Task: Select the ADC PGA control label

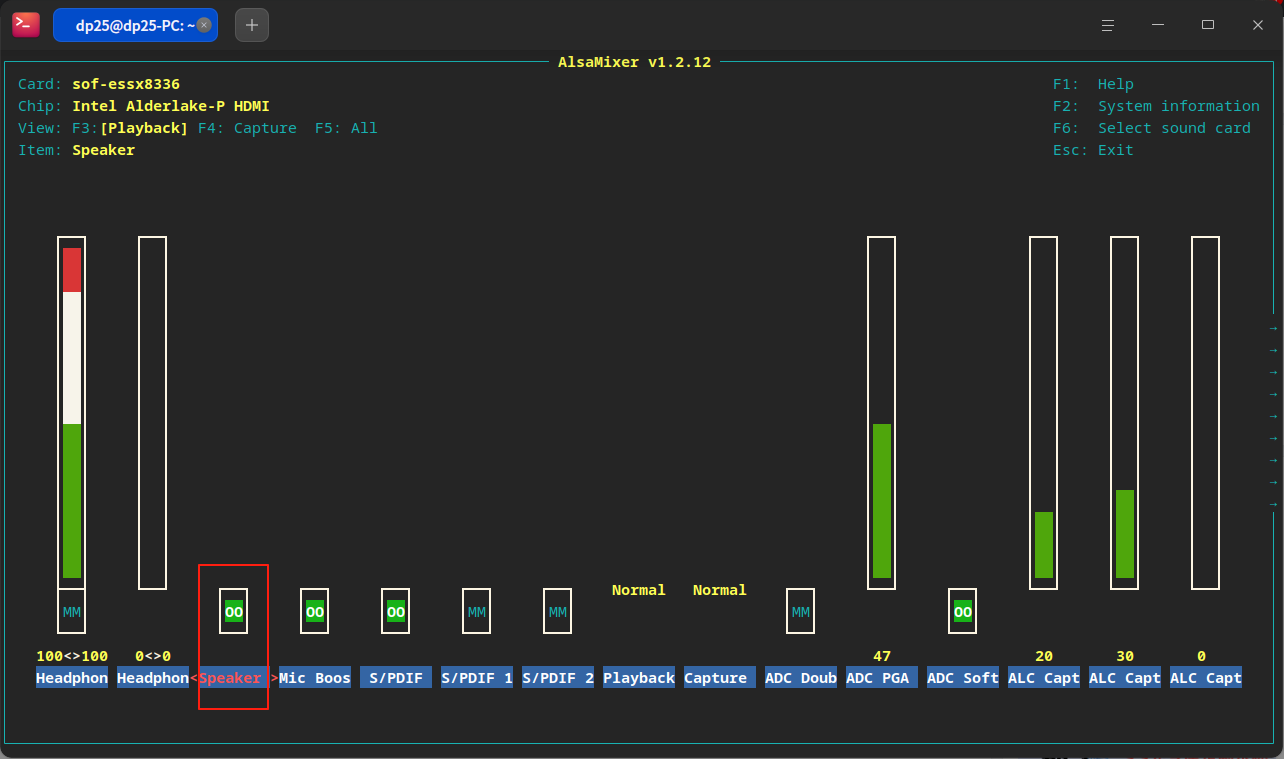Action: pos(882,678)
